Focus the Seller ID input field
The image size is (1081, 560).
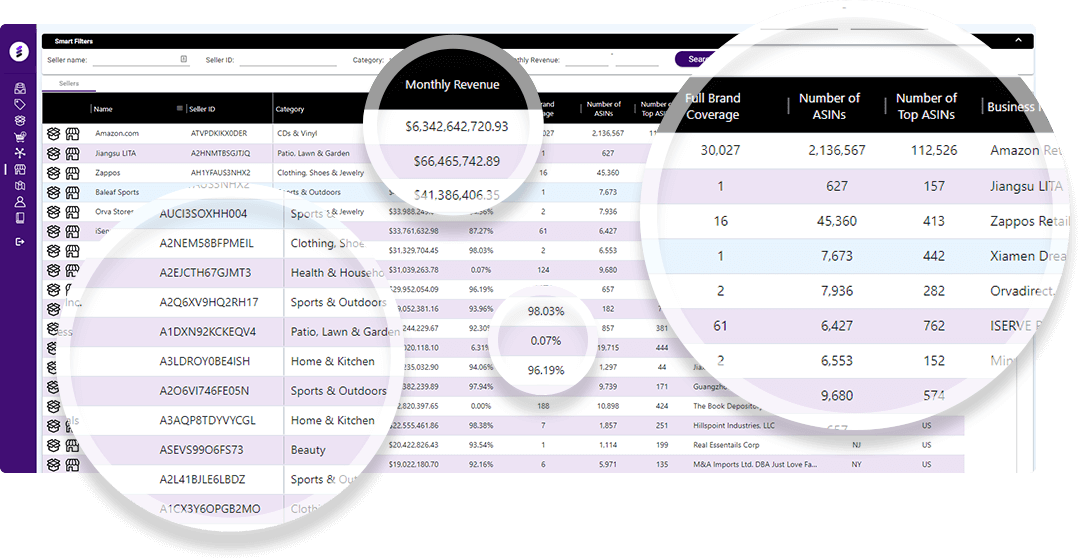[287, 61]
